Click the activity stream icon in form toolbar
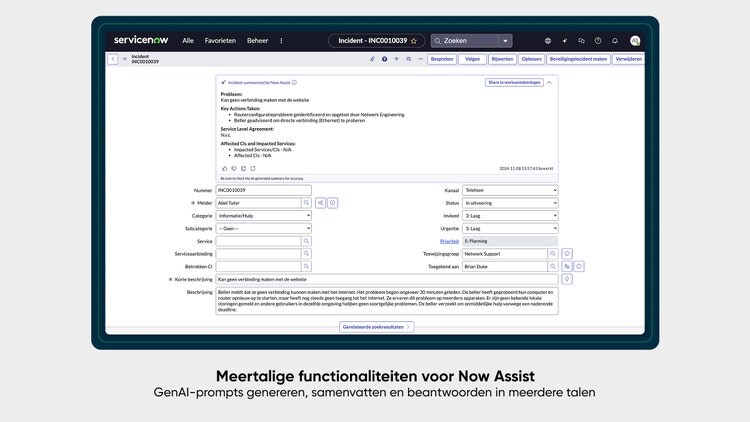 click(397, 59)
